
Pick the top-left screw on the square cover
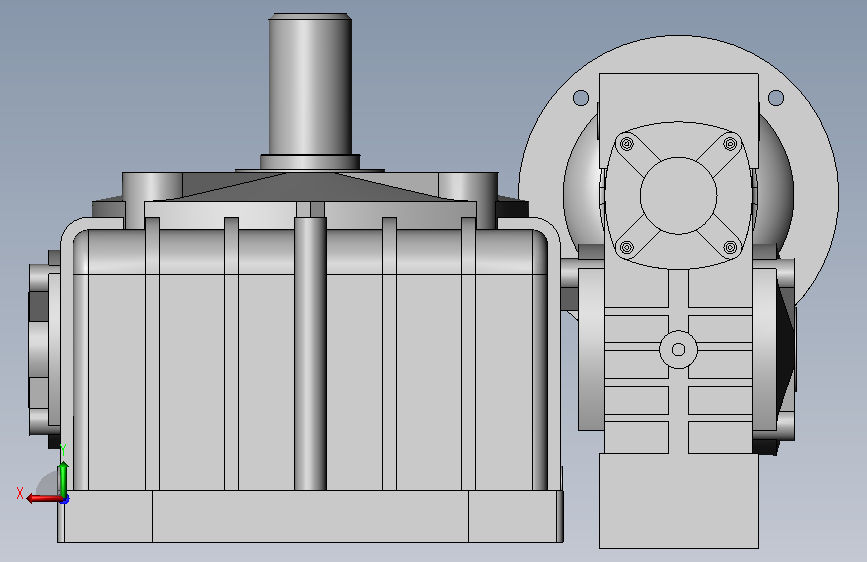point(626,144)
